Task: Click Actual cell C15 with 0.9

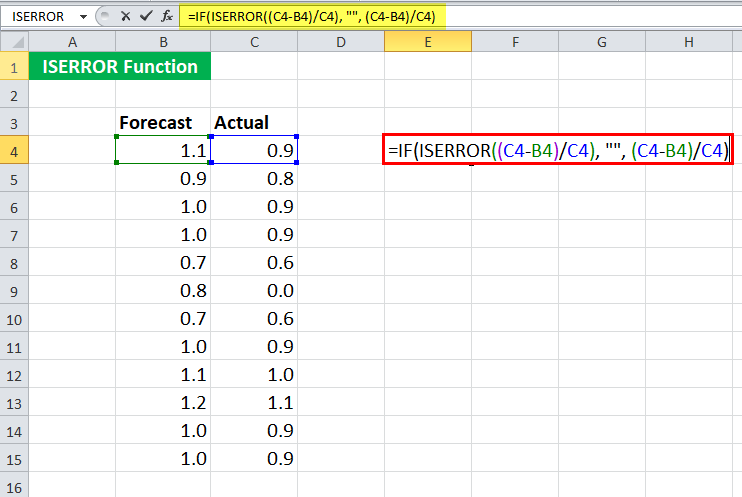Action: pyautogui.click(x=254, y=458)
